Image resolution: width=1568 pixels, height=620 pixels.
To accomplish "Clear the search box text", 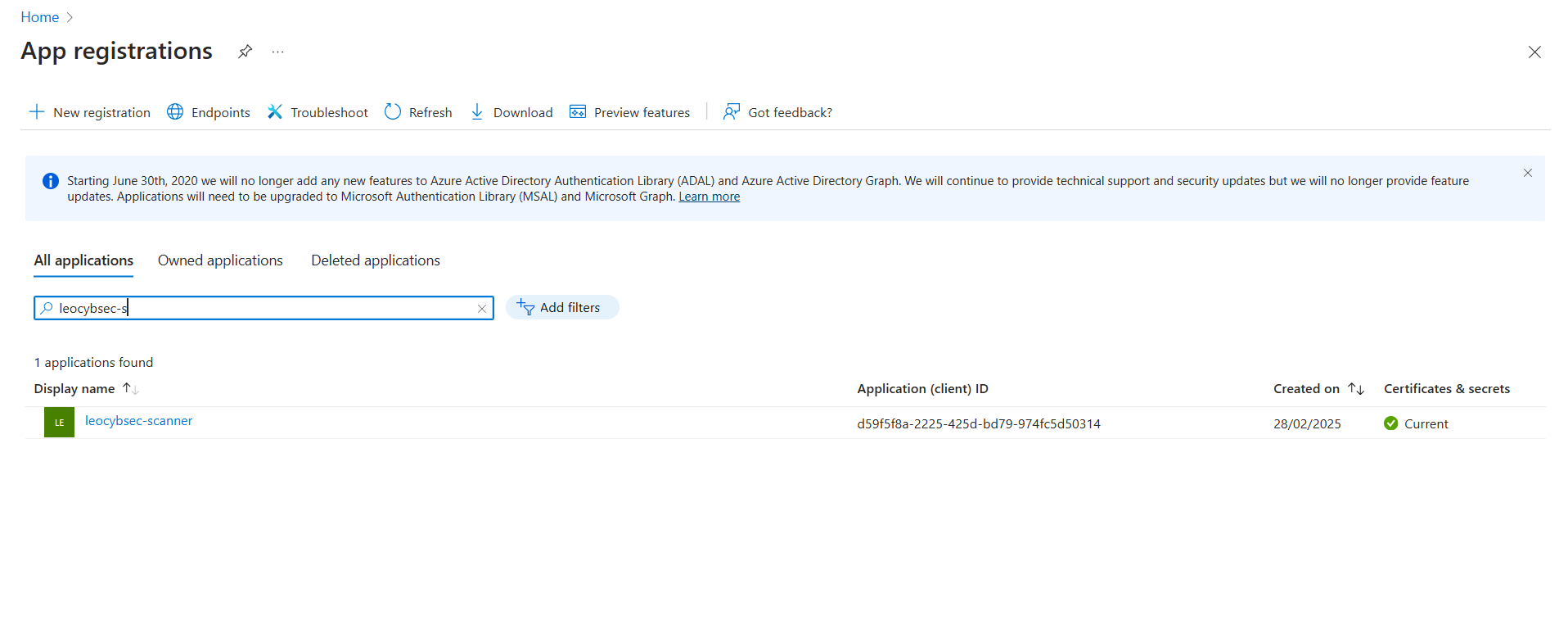I will point(482,309).
